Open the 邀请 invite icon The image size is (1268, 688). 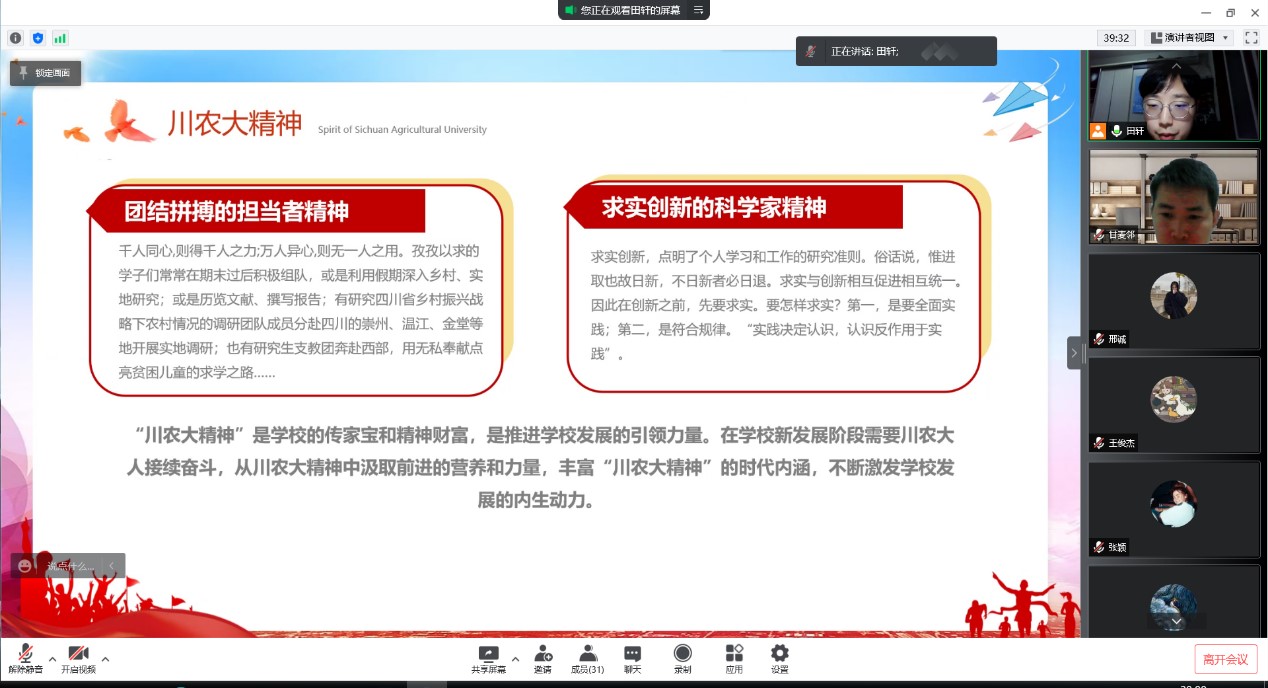pyautogui.click(x=543, y=658)
